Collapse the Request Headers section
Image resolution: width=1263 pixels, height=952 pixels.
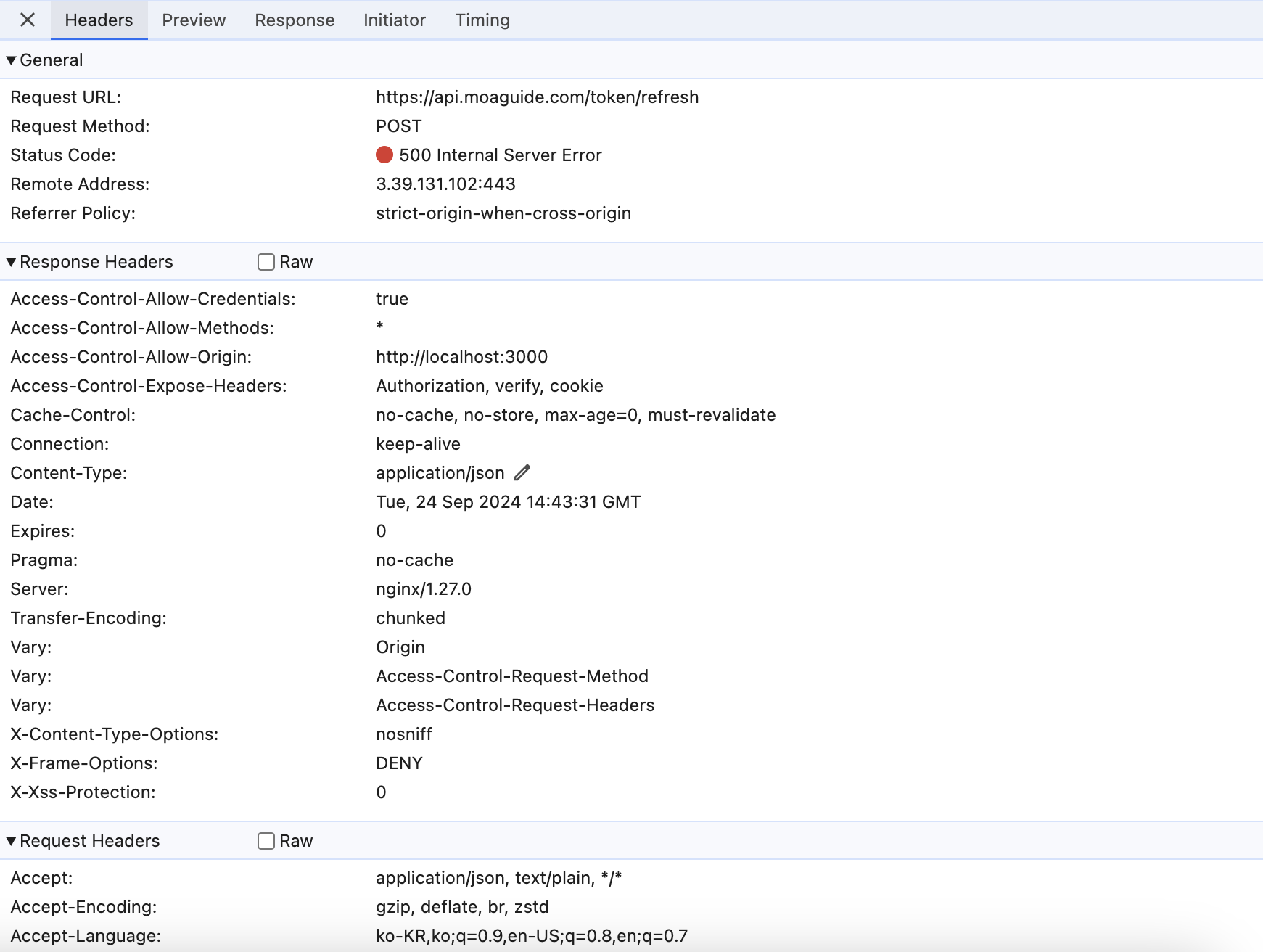pyautogui.click(x=12, y=841)
